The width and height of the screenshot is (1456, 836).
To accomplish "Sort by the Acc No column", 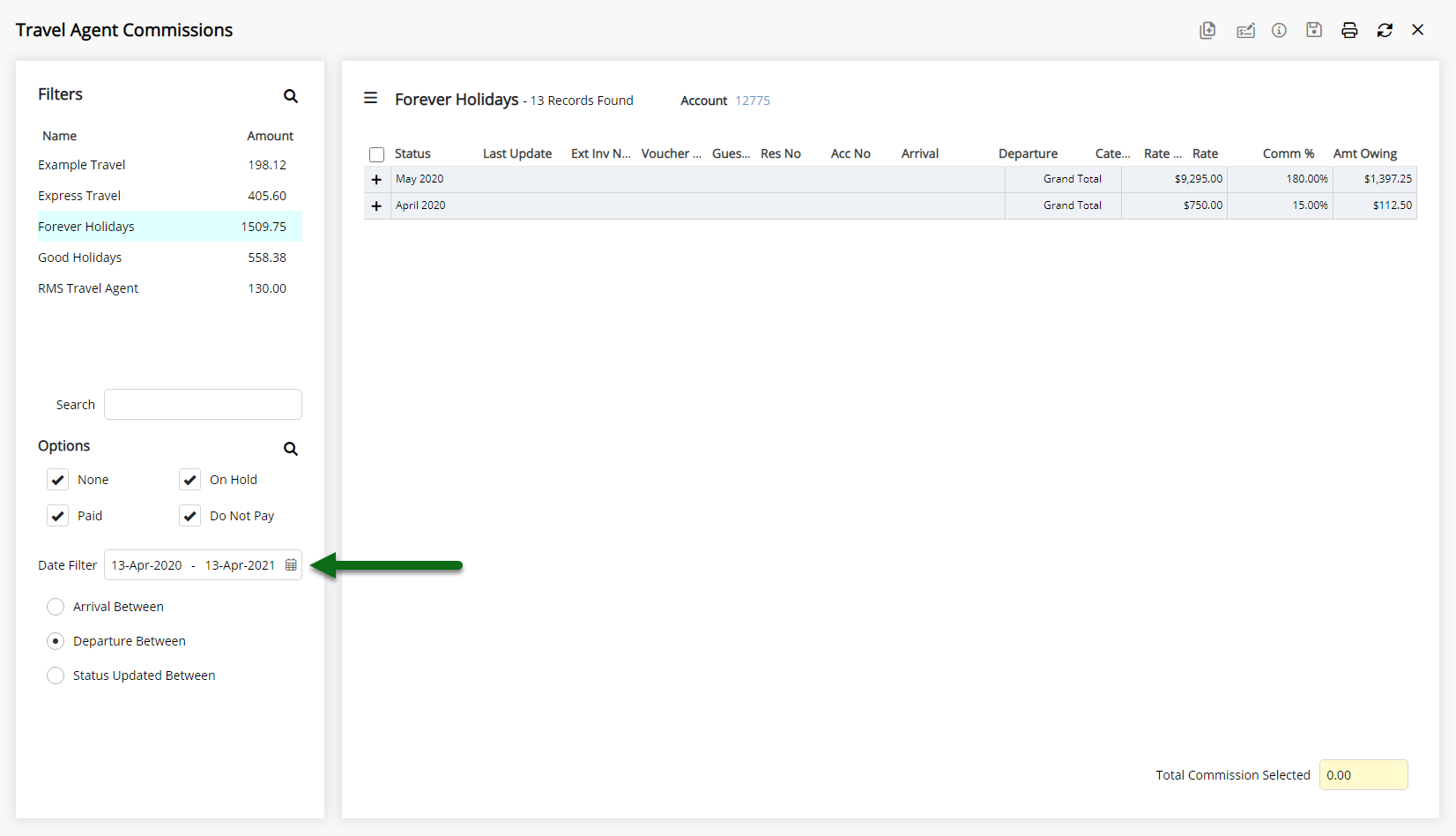I will pos(851,153).
